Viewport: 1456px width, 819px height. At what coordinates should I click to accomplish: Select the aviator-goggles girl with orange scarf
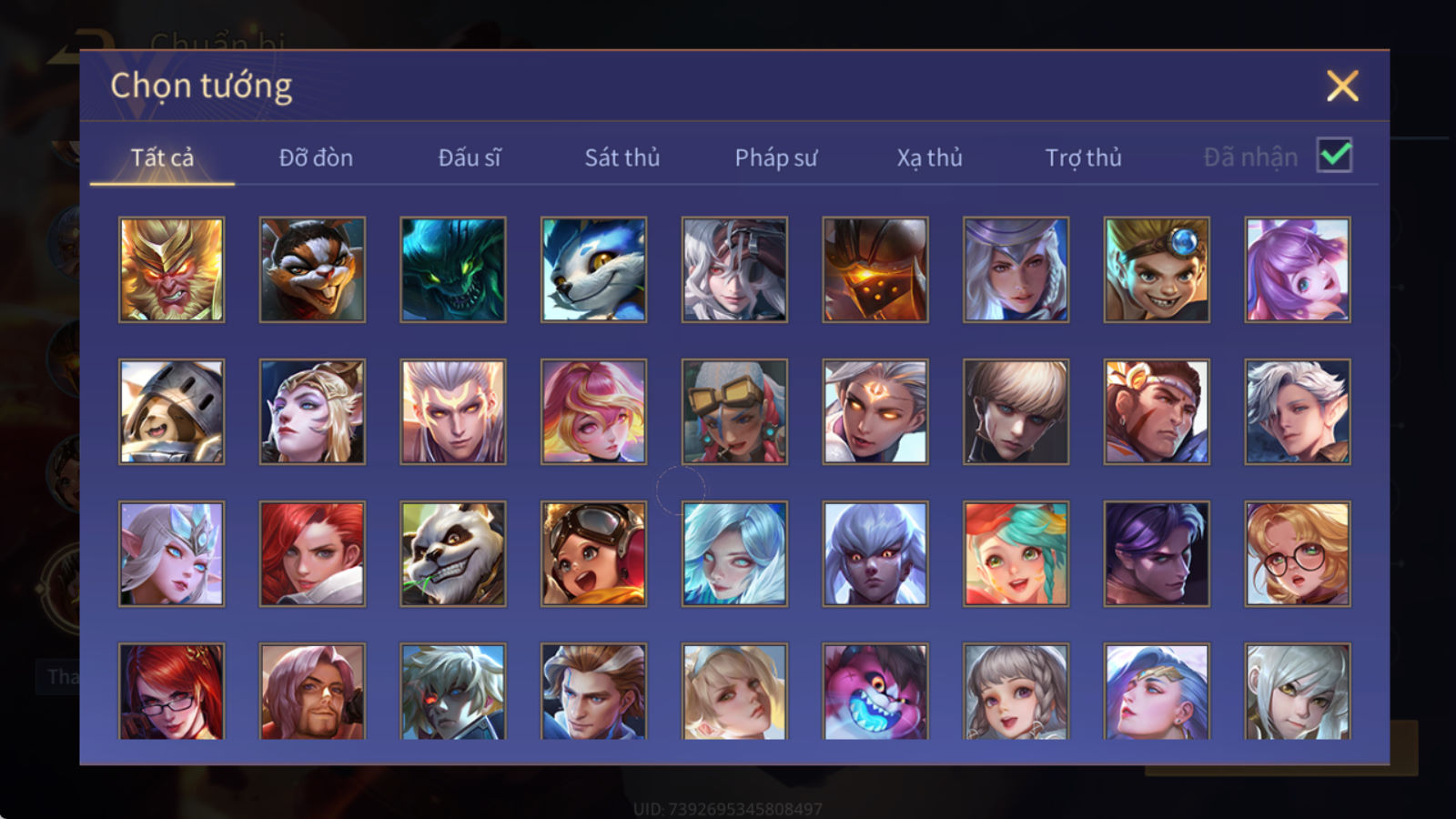tap(594, 553)
